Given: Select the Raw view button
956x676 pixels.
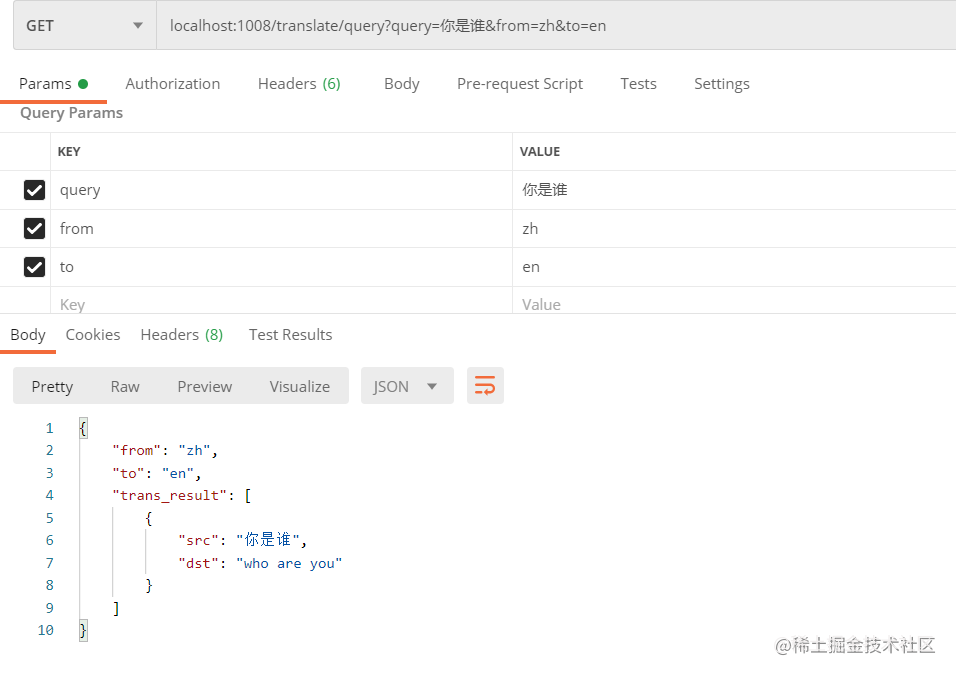Looking at the screenshot, I should coord(125,386).
